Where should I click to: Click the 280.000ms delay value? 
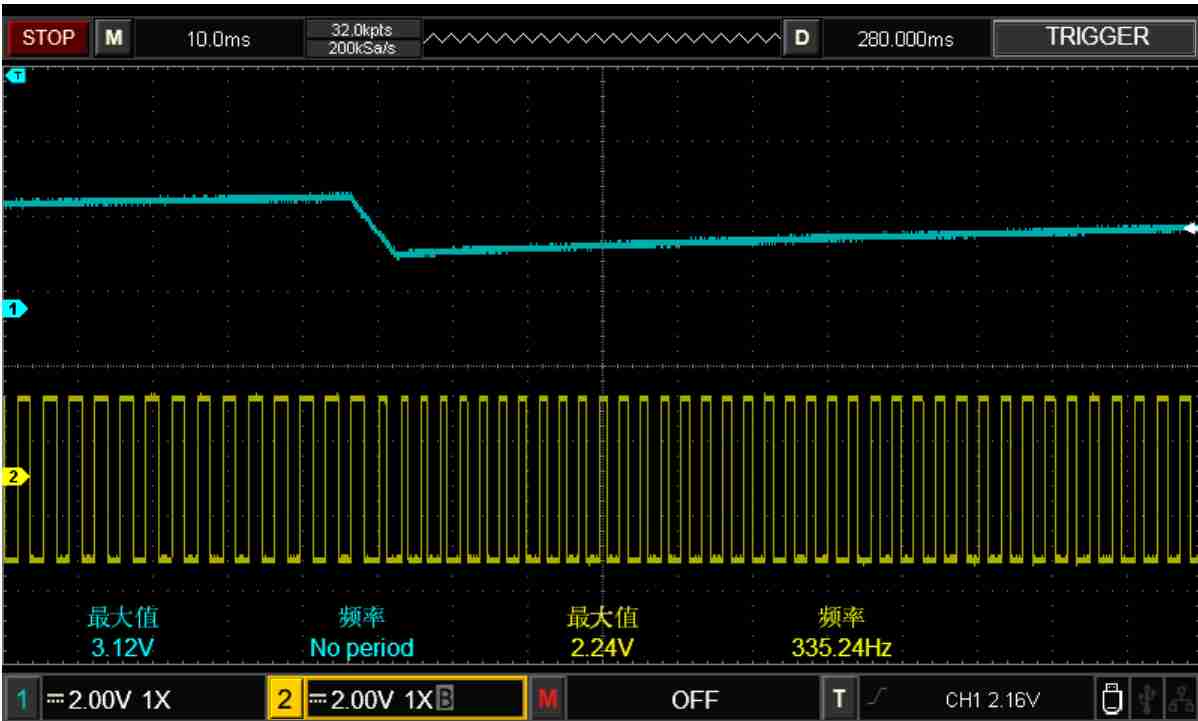tap(905, 39)
